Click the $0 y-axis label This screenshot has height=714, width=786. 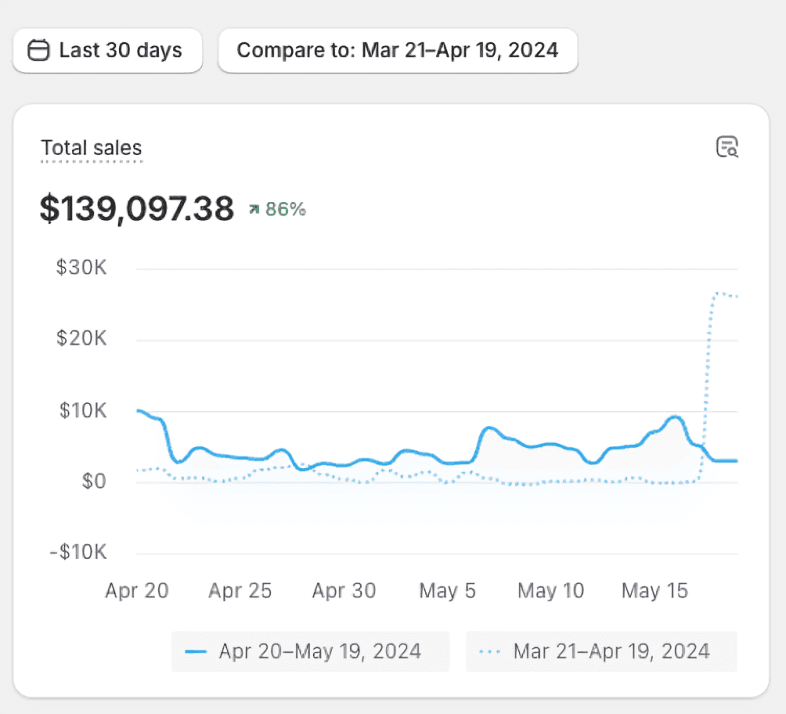tap(93, 482)
